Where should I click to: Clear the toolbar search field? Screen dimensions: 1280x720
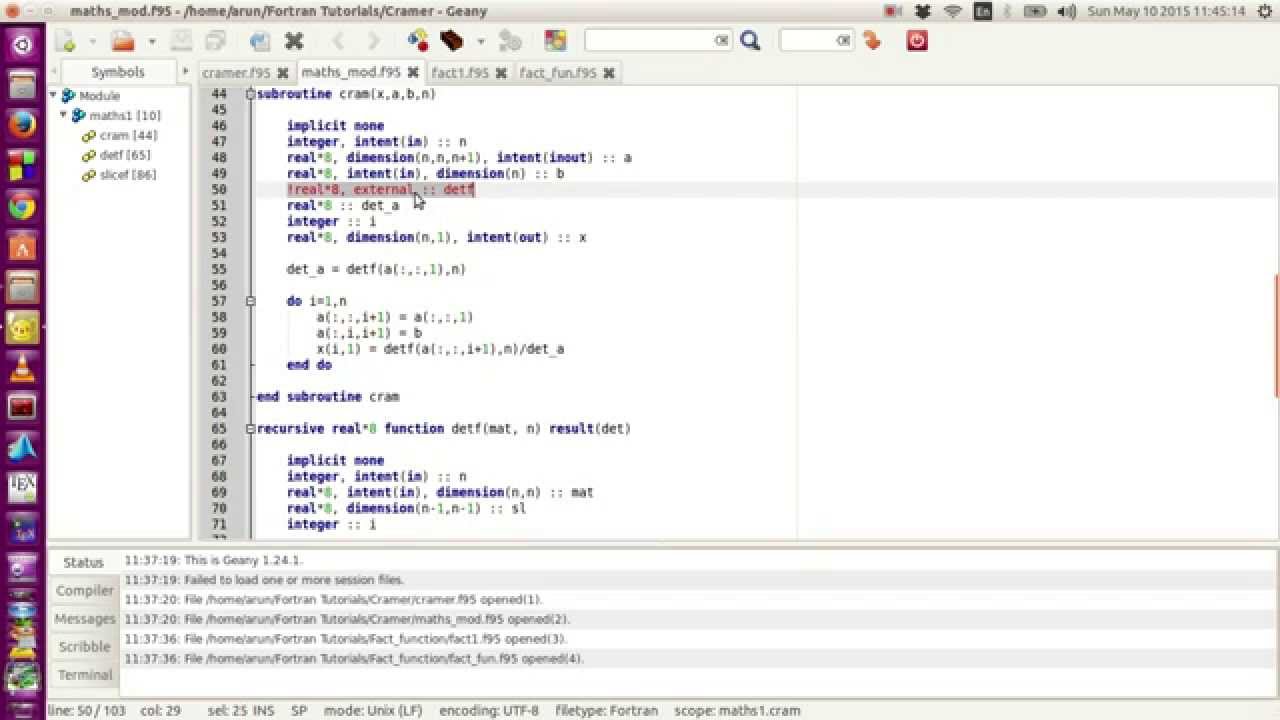click(x=722, y=41)
